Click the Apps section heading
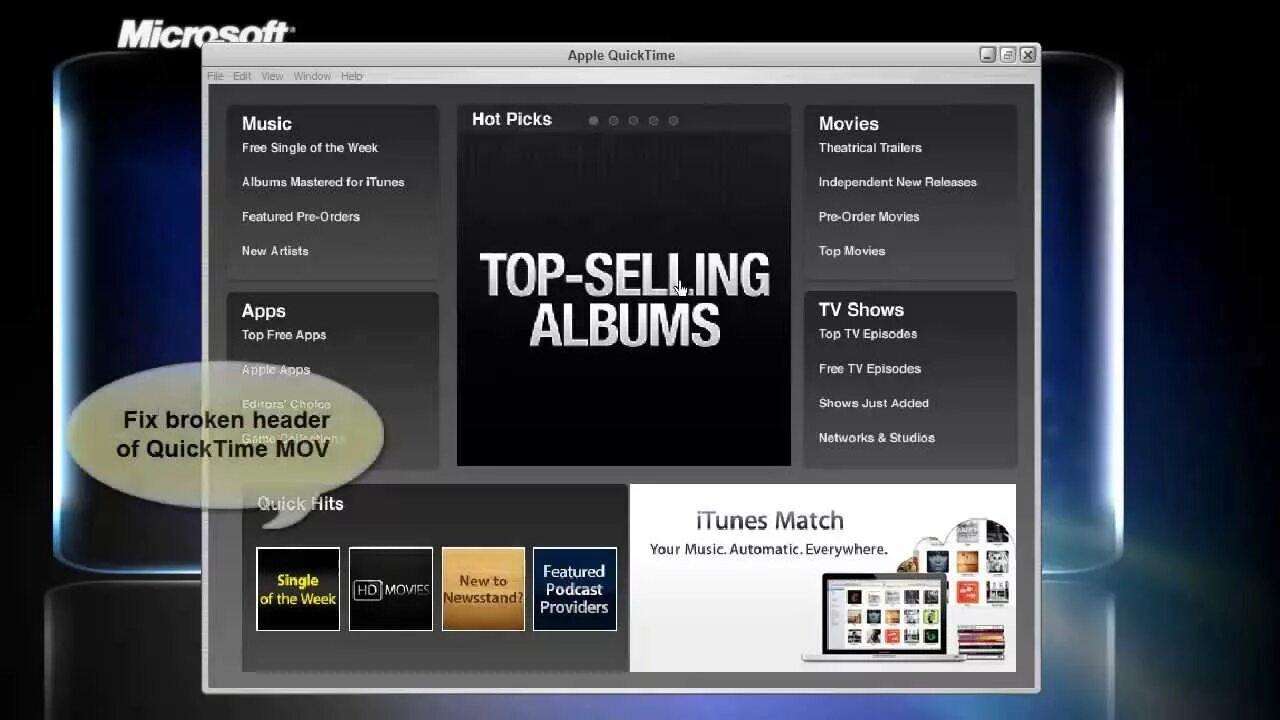 [x=264, y=311]
